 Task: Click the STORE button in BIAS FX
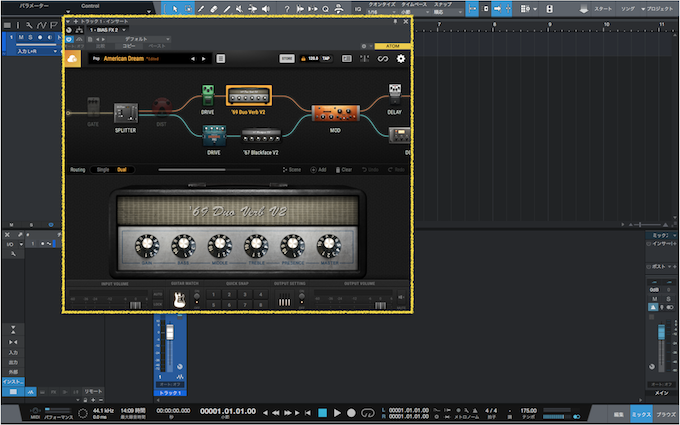point(287,59)
